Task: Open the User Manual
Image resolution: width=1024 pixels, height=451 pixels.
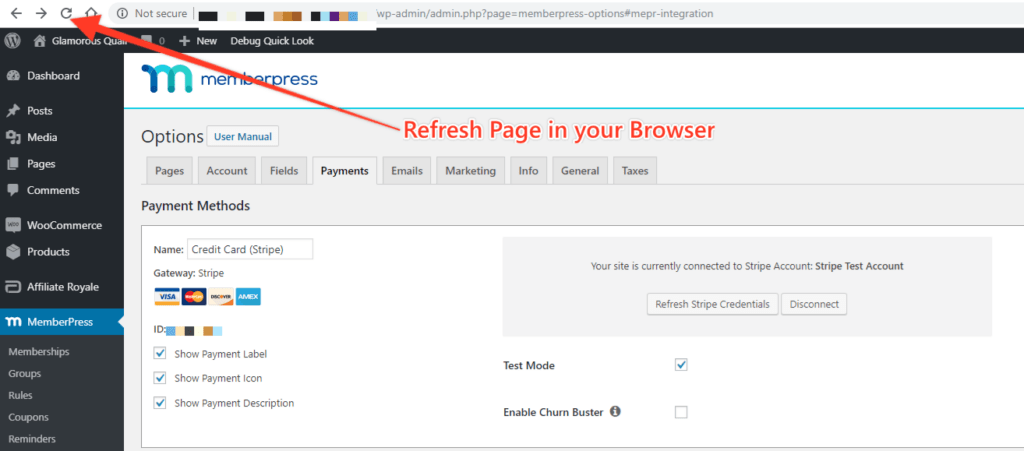Action: 243,137
